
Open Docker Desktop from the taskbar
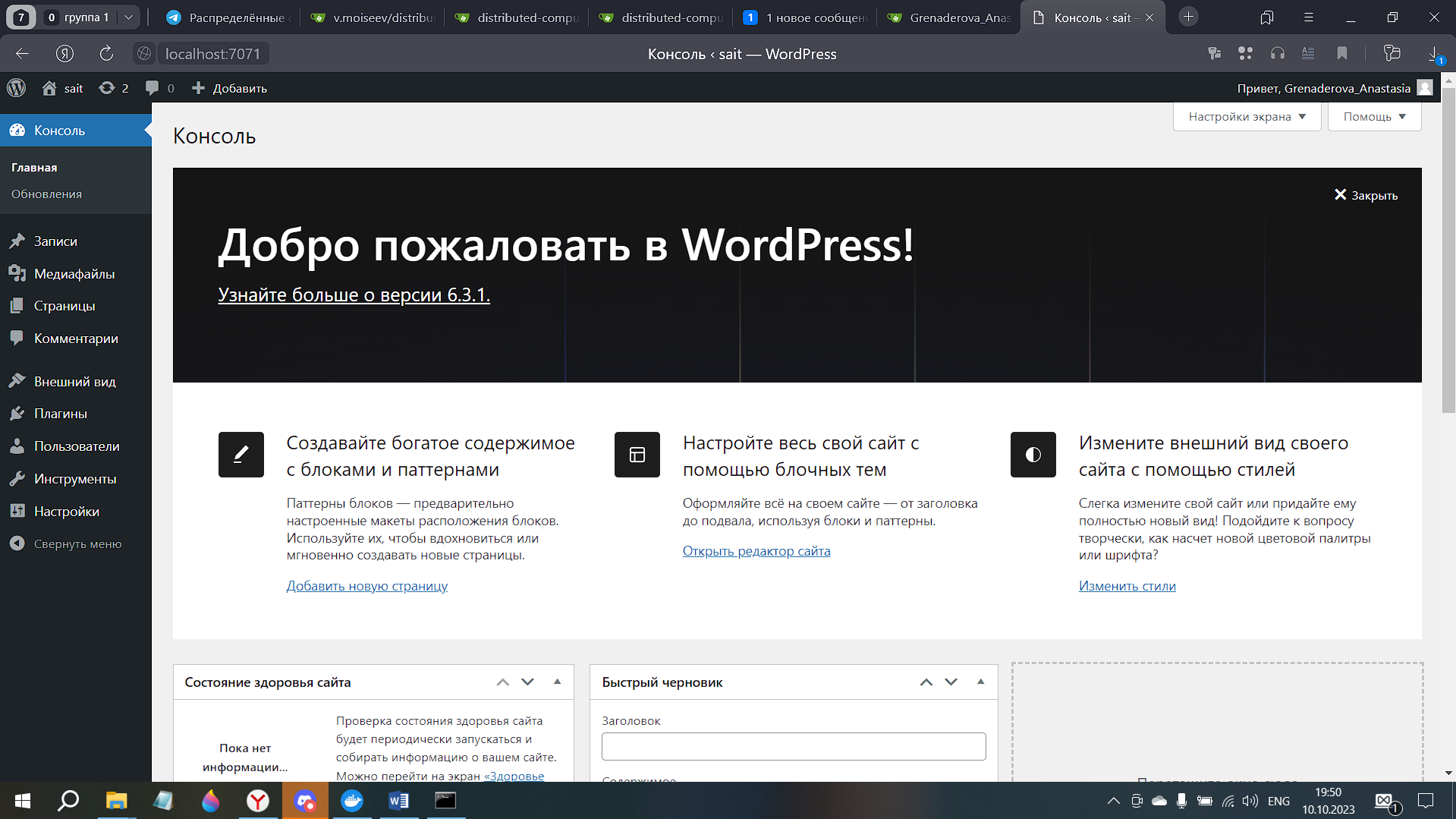click(x=352, y=801)
